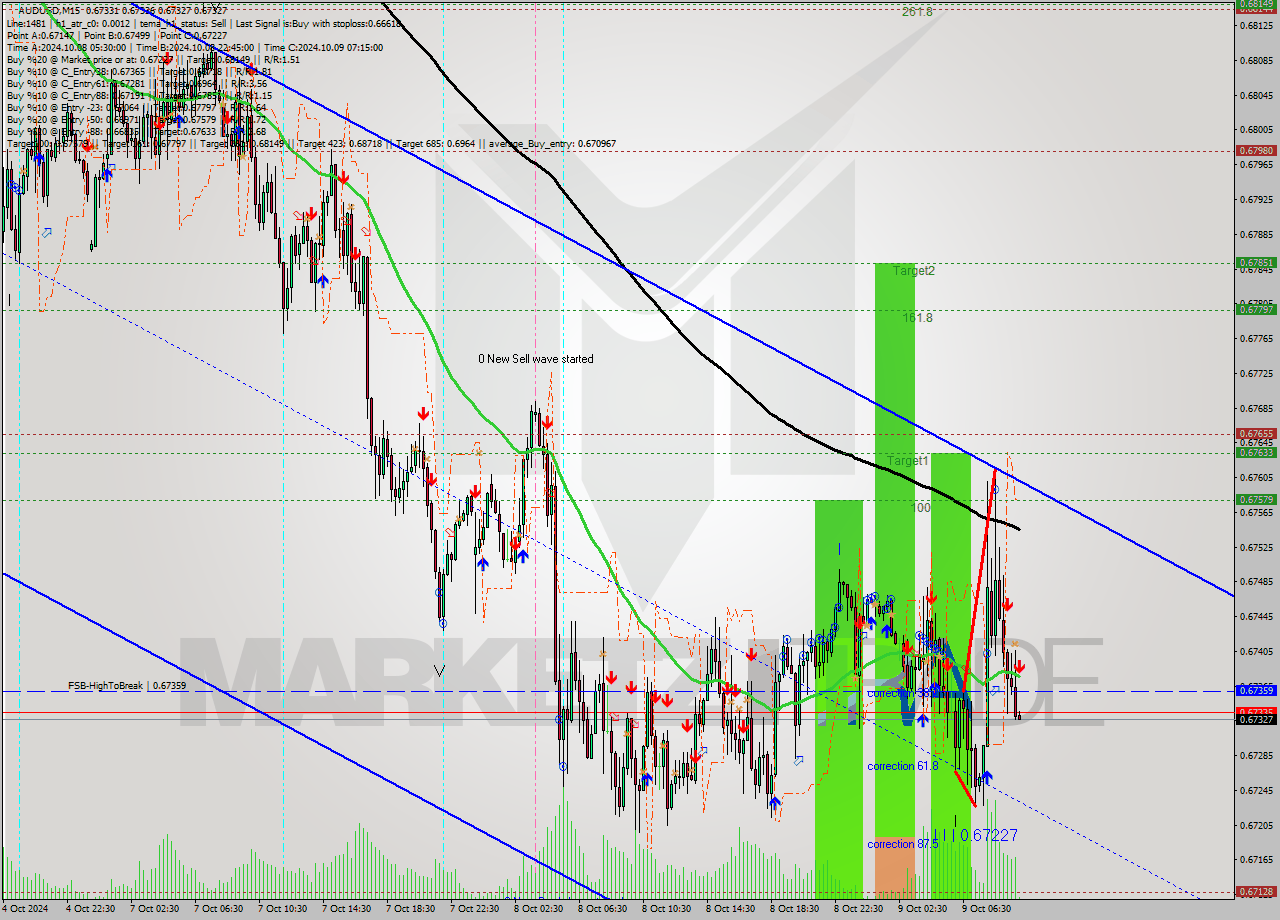1280x920 pixels.
Task: Select the 'FSB-HighToBreak | 0.67359' line label
Action: [127, 686]
